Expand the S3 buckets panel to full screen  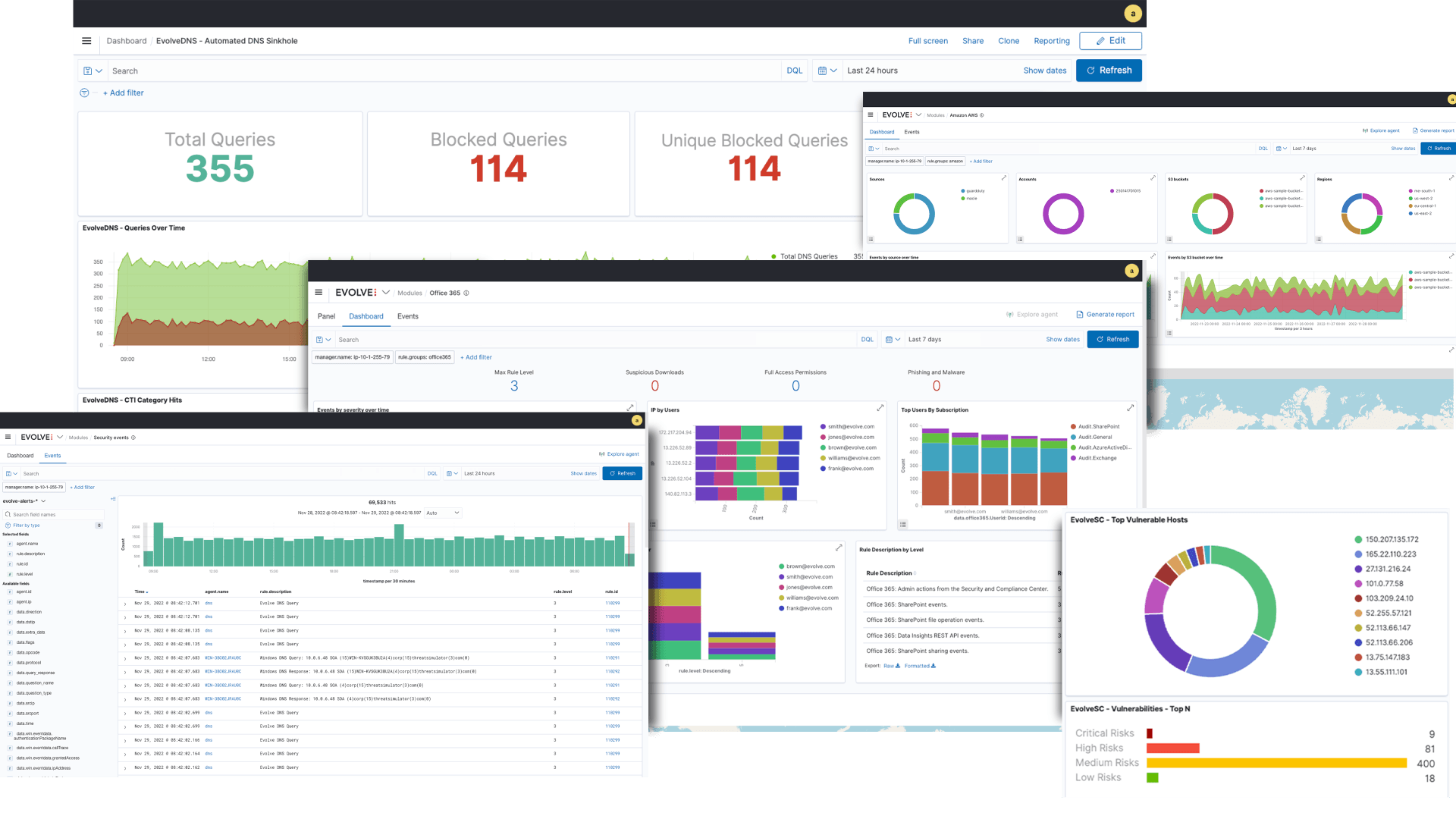point(1302,178)
